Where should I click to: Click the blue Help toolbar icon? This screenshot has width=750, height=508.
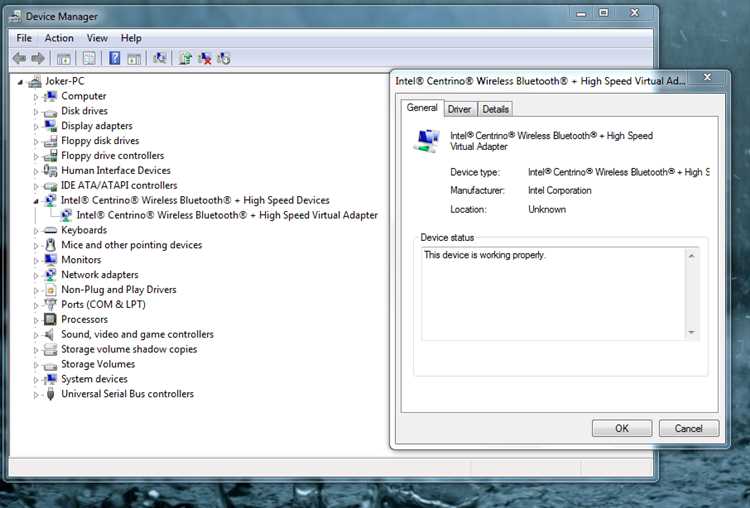pyautogui.click(x=115, y=58)
